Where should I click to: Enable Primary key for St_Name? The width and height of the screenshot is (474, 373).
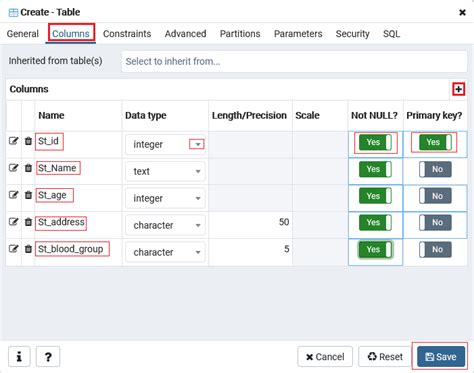435,169
